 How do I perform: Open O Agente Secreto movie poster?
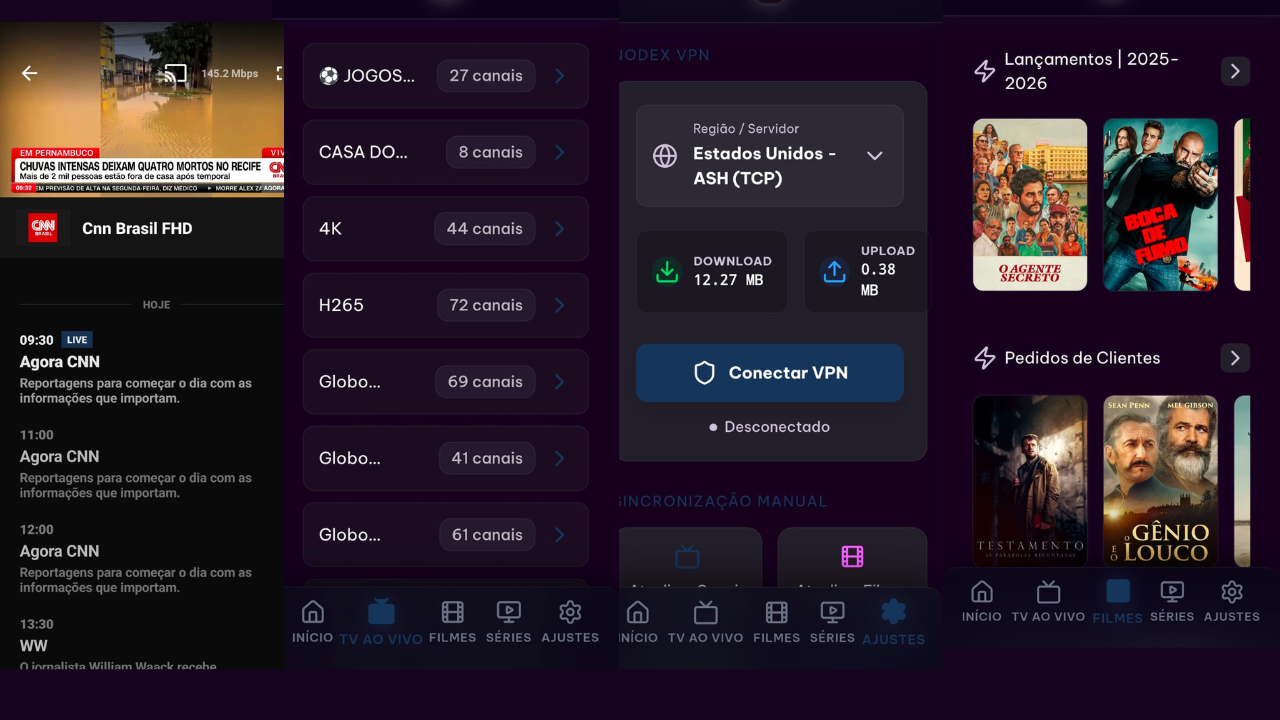pyautogui.click(x=1030, y=205)
